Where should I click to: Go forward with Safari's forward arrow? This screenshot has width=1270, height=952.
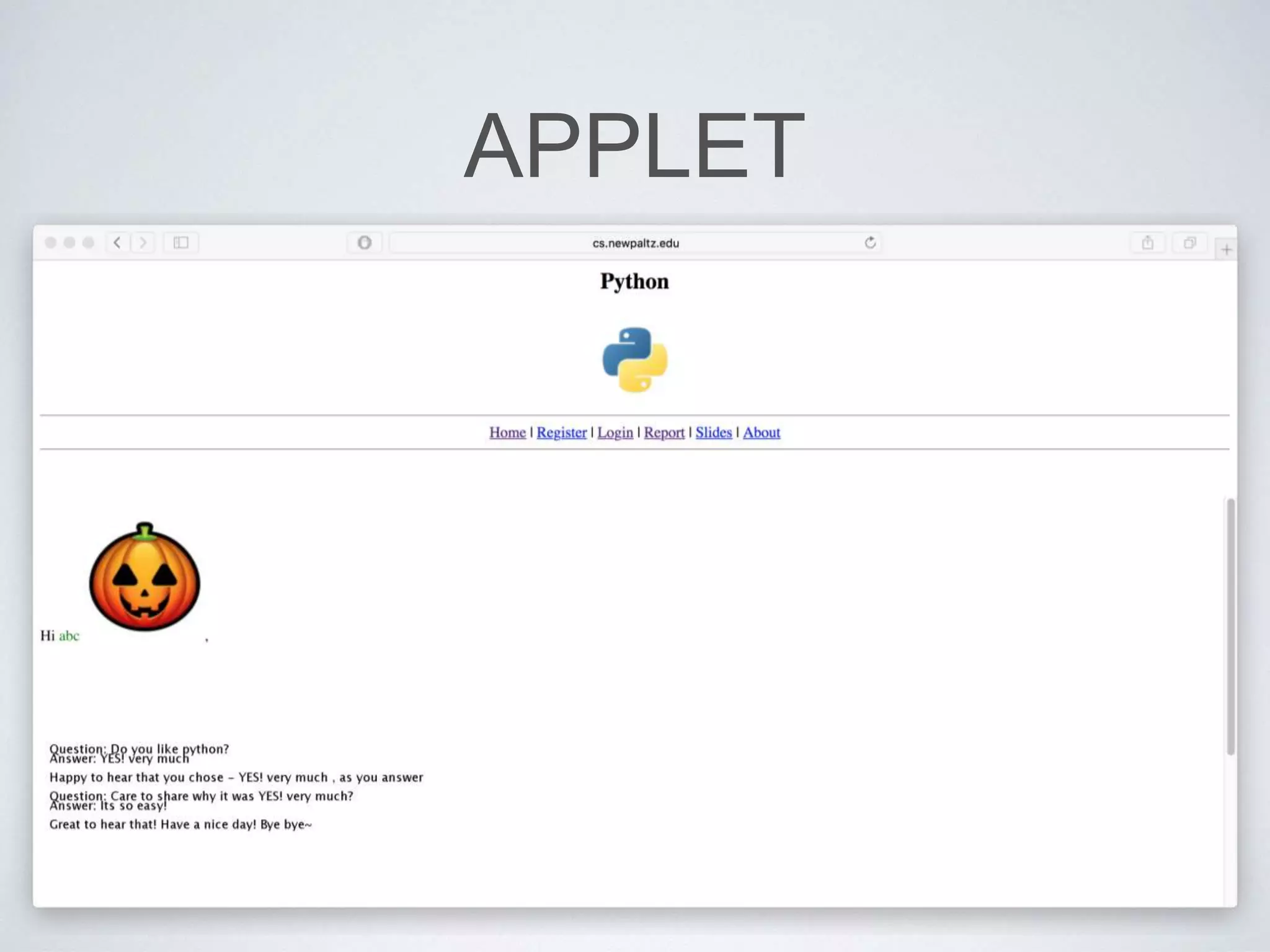click(143, 242)
